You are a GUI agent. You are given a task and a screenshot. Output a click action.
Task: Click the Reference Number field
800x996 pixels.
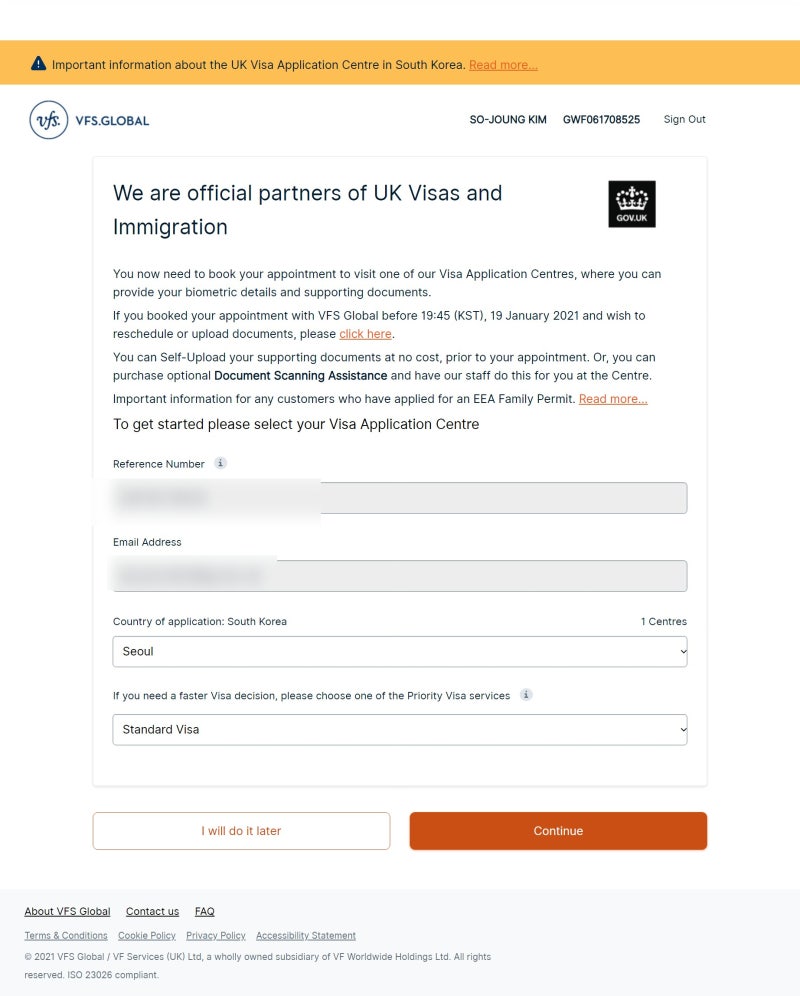click(x=399, y=498)
